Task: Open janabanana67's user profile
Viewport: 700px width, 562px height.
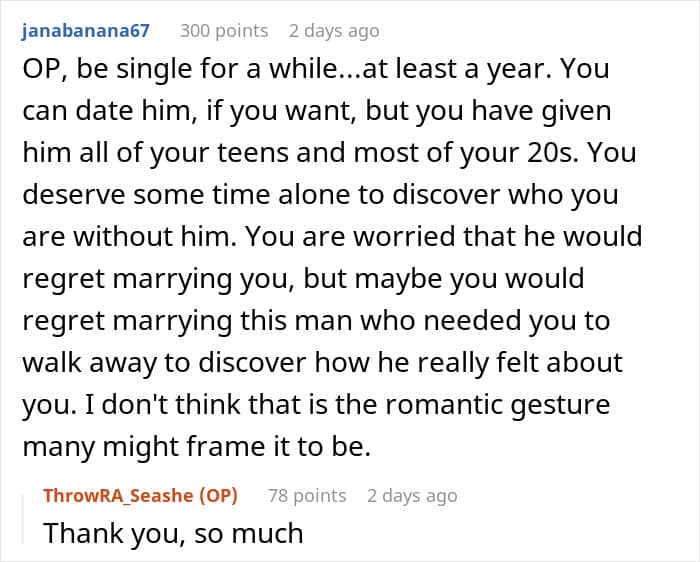Action: 85,30
